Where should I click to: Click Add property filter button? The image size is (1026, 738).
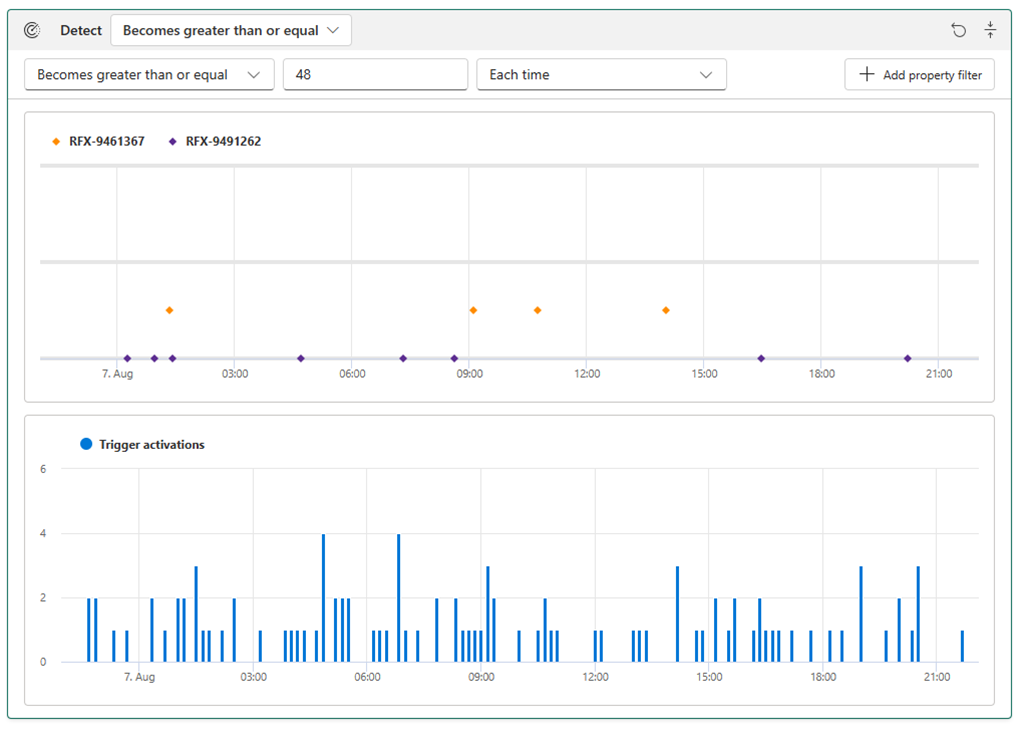(x=919, y=75)
